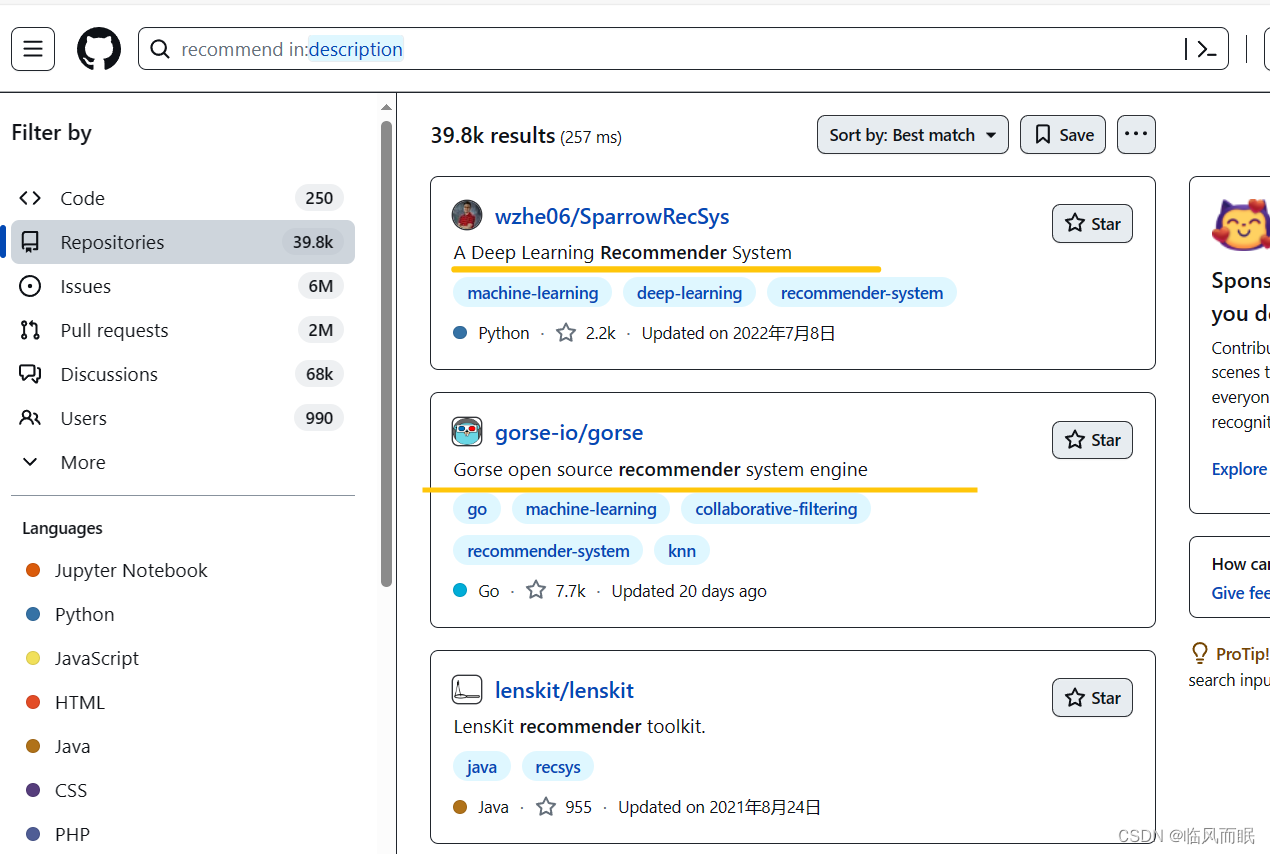Open wzhe06/SparrowRecSys repository
Image resolution: width=1270 pixels, height=854 pixels.
(612, 216)
